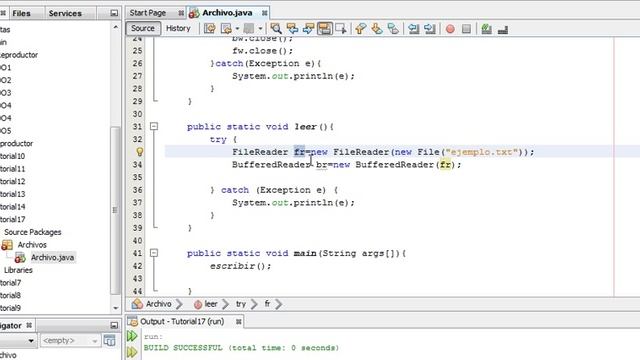Image resolution: width=640 pixels, height=360 pixels.
Task: Re-run project with green arrow in Output
Action: click(132, 336)
